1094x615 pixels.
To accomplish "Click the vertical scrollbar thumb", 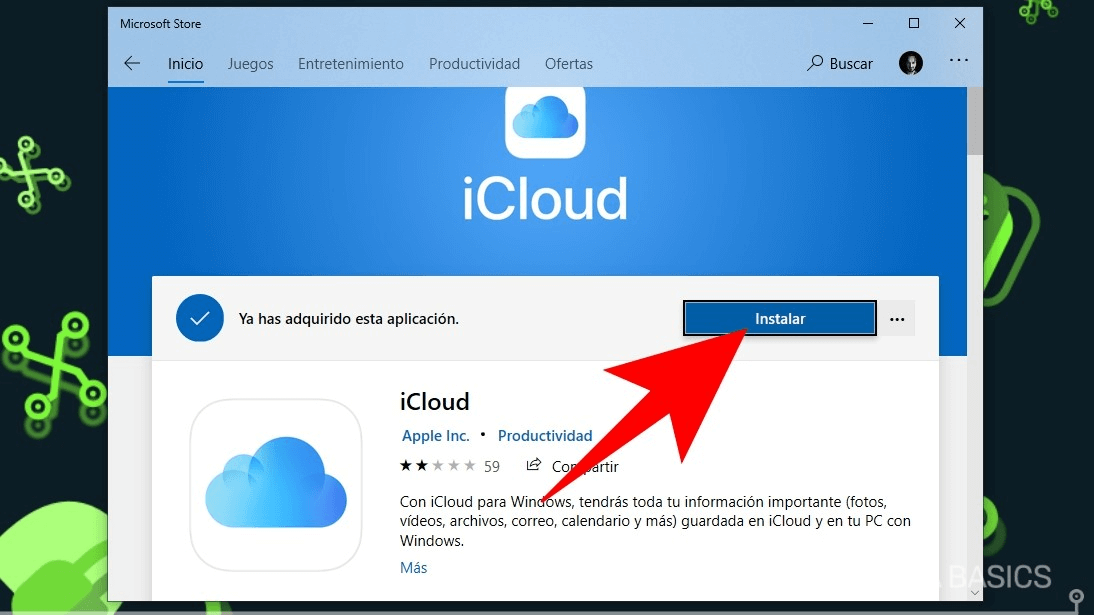I will click(x=975, y=121).
